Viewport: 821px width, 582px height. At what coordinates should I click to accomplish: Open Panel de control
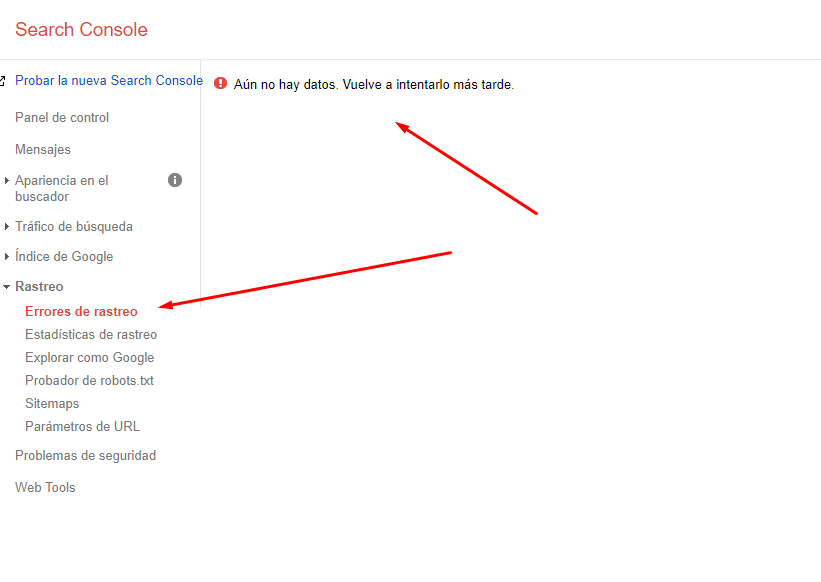tap(62, 118)
